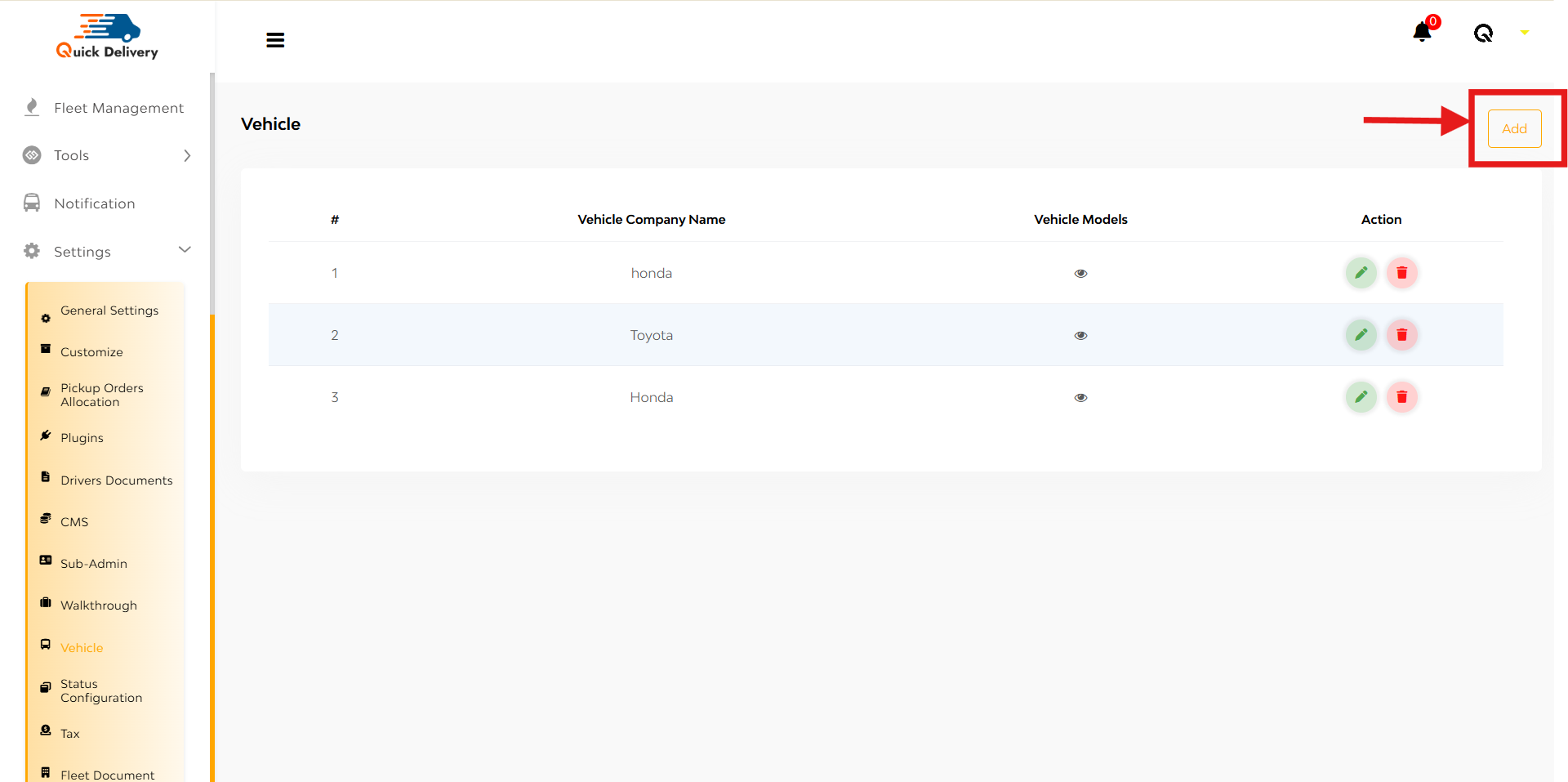Screen dimensions: 1568x782
Task: Delete the Toyota vehicle
Action: click(x=1402, y=335)
